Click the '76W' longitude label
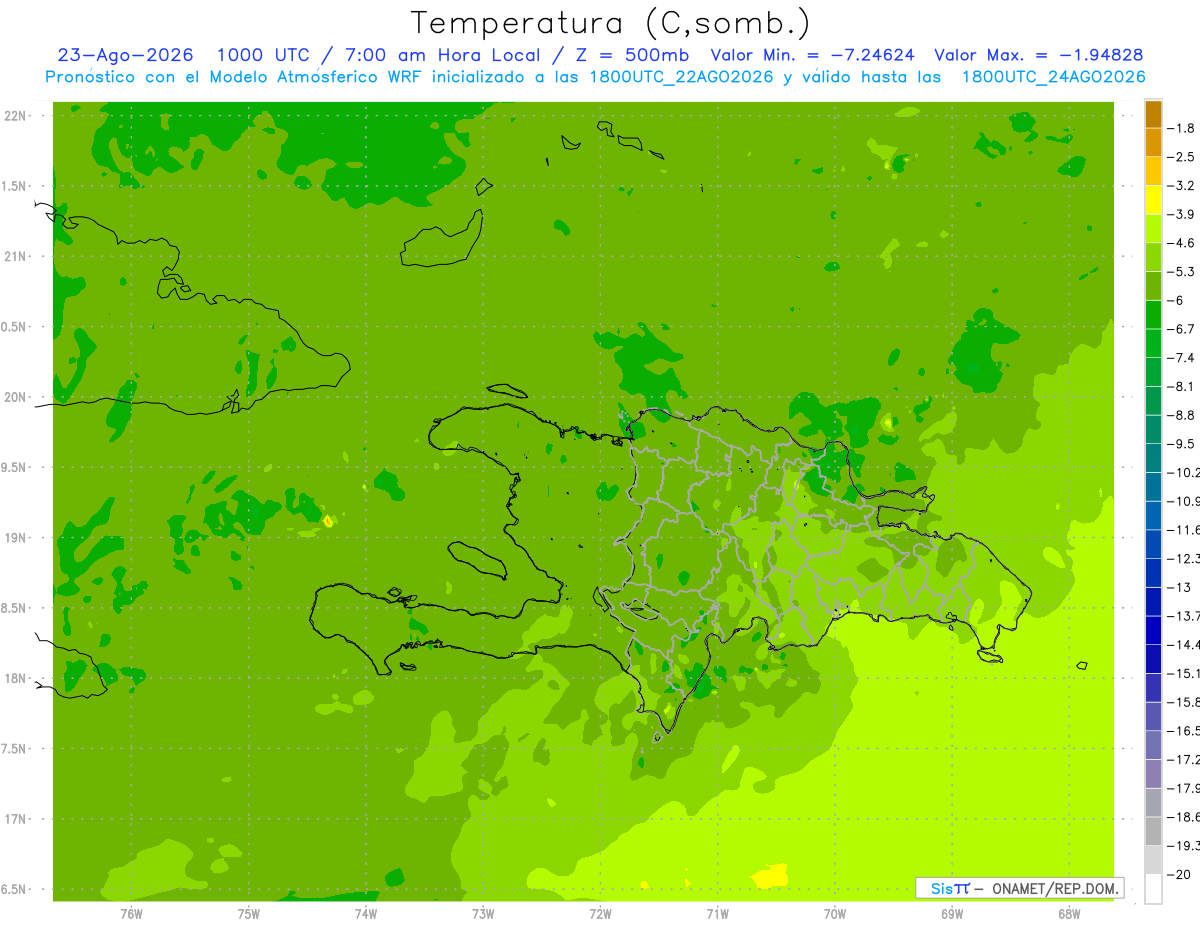Screen dimensions: 1200x927 (x=131, y=914)
